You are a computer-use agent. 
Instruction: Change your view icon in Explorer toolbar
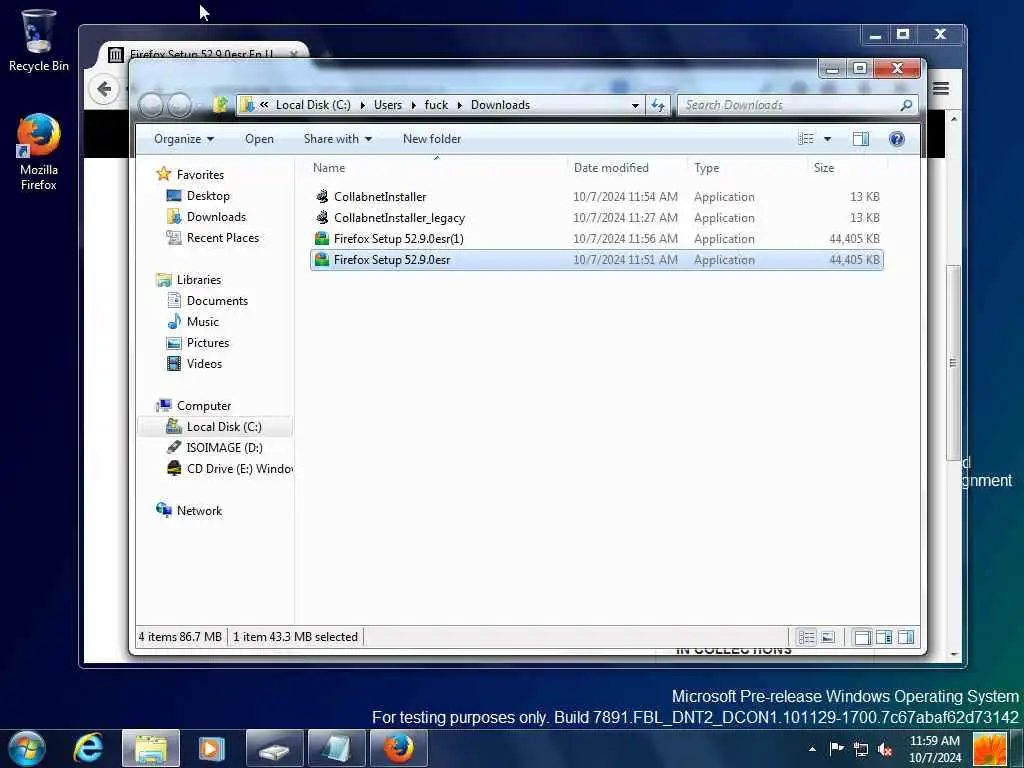pos(806,139)
